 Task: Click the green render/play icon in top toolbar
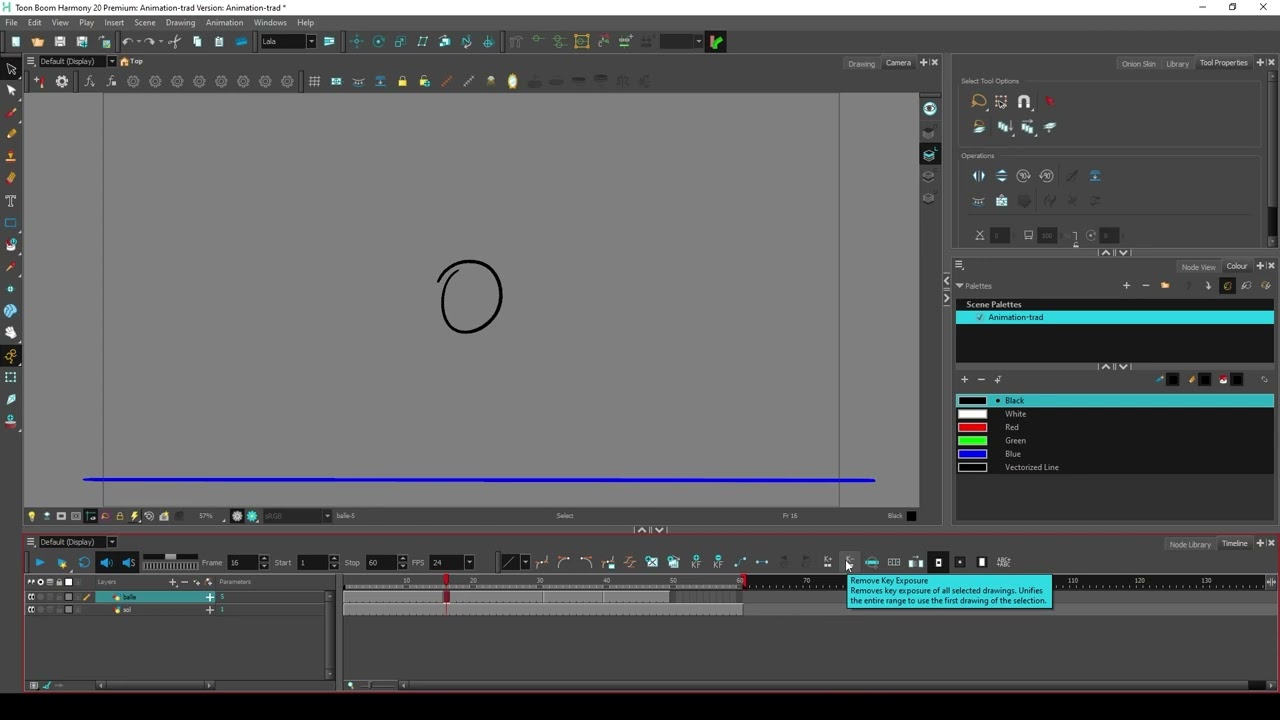tap(716, 42)
